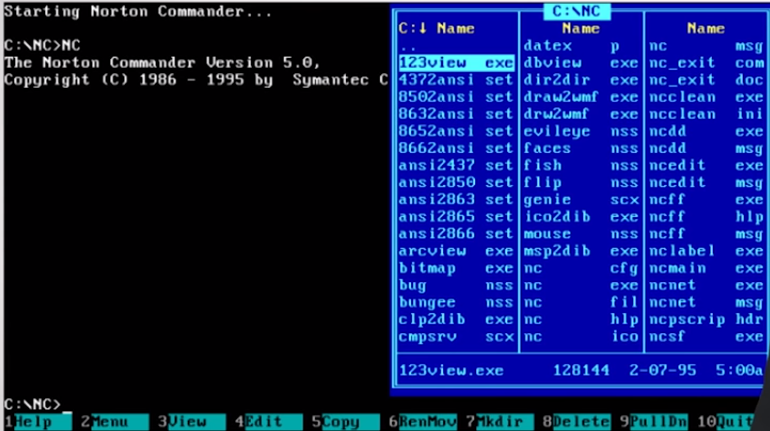
Task: Select file bug nss
Action: [456, 285]
